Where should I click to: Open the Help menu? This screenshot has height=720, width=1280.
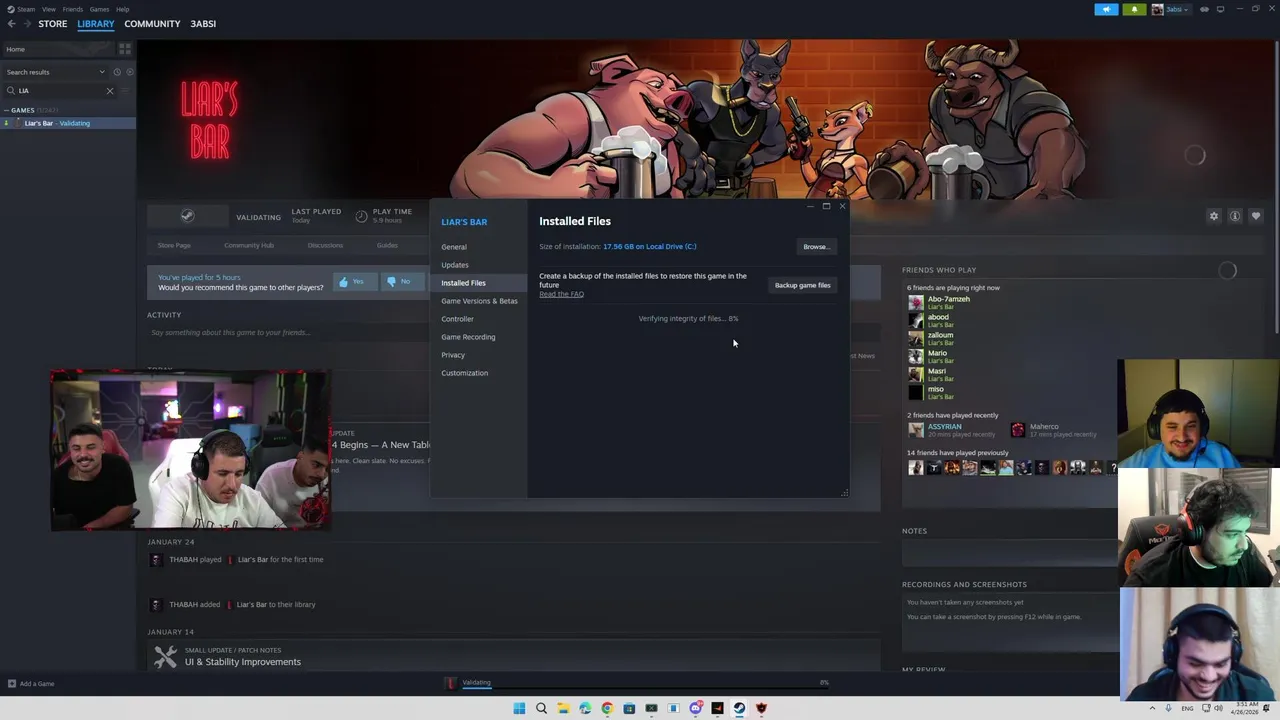122,9
